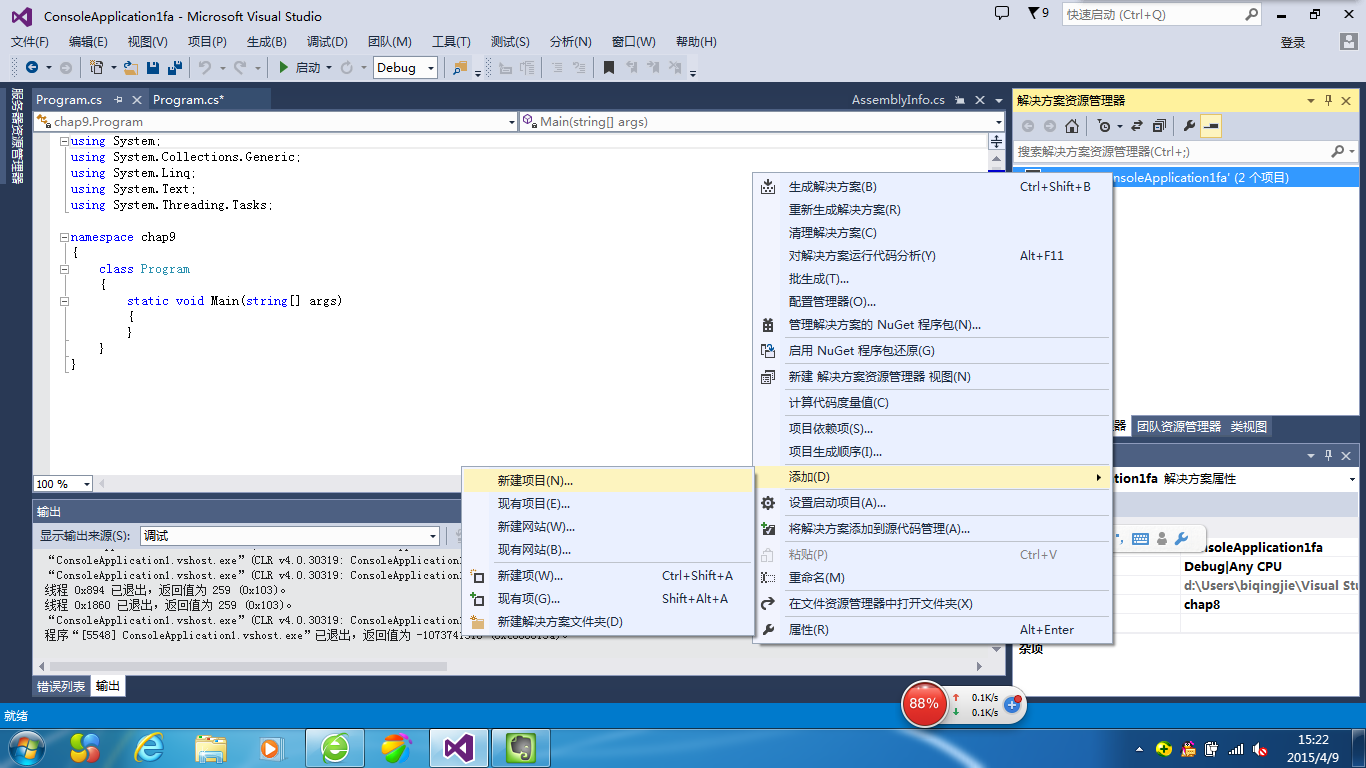Open the 工具(T) menu
The image size is (1366, 768).
(x=451, y=41)
